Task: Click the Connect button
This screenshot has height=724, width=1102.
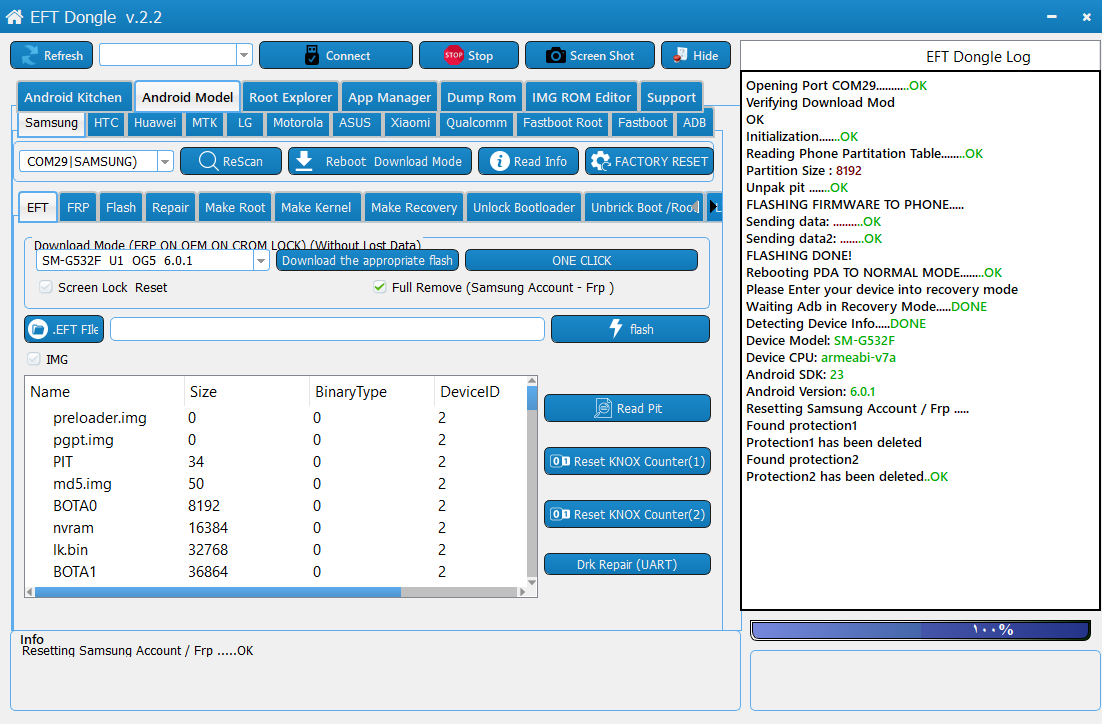Action: tap(336, 56)
